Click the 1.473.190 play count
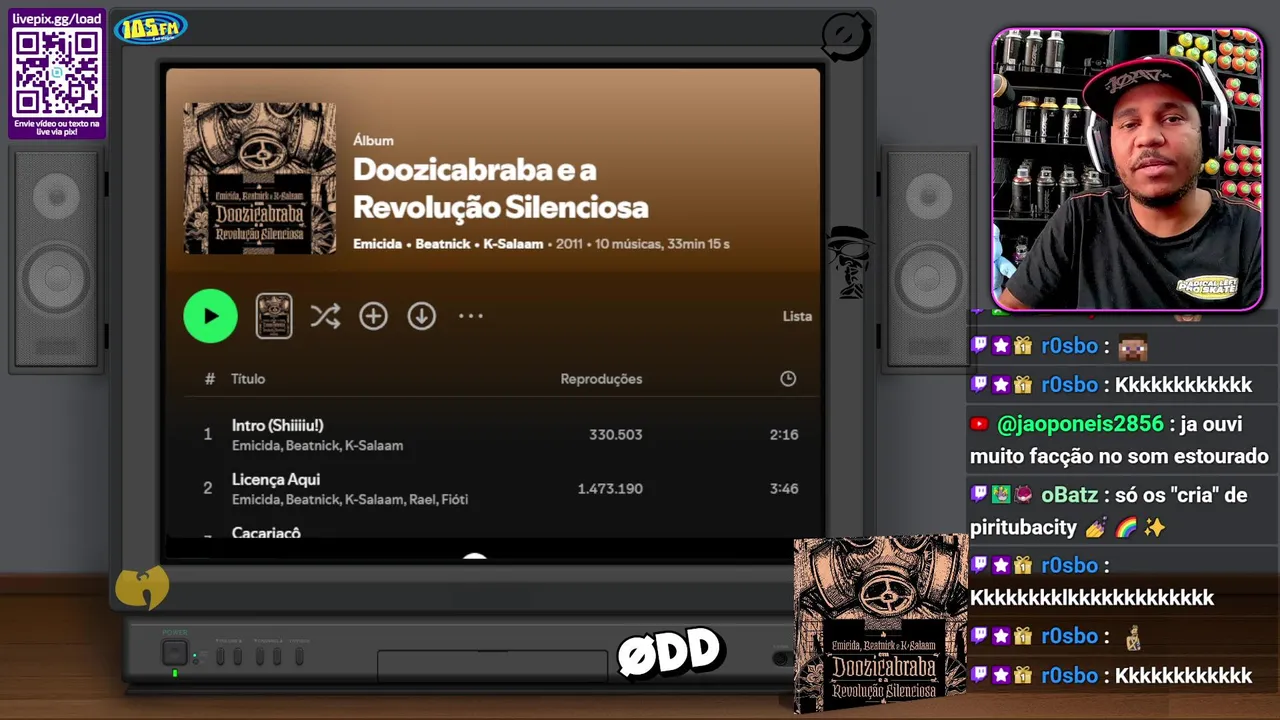The image size is (1280, 720). pyautogui.click(x=610, y=489)
